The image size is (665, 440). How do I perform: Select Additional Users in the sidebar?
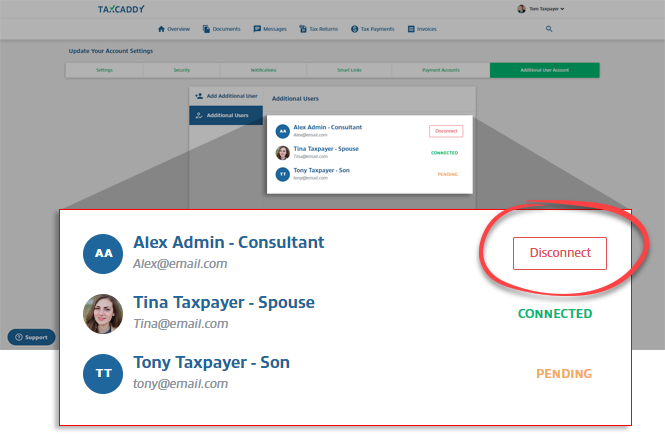point(226,115)
